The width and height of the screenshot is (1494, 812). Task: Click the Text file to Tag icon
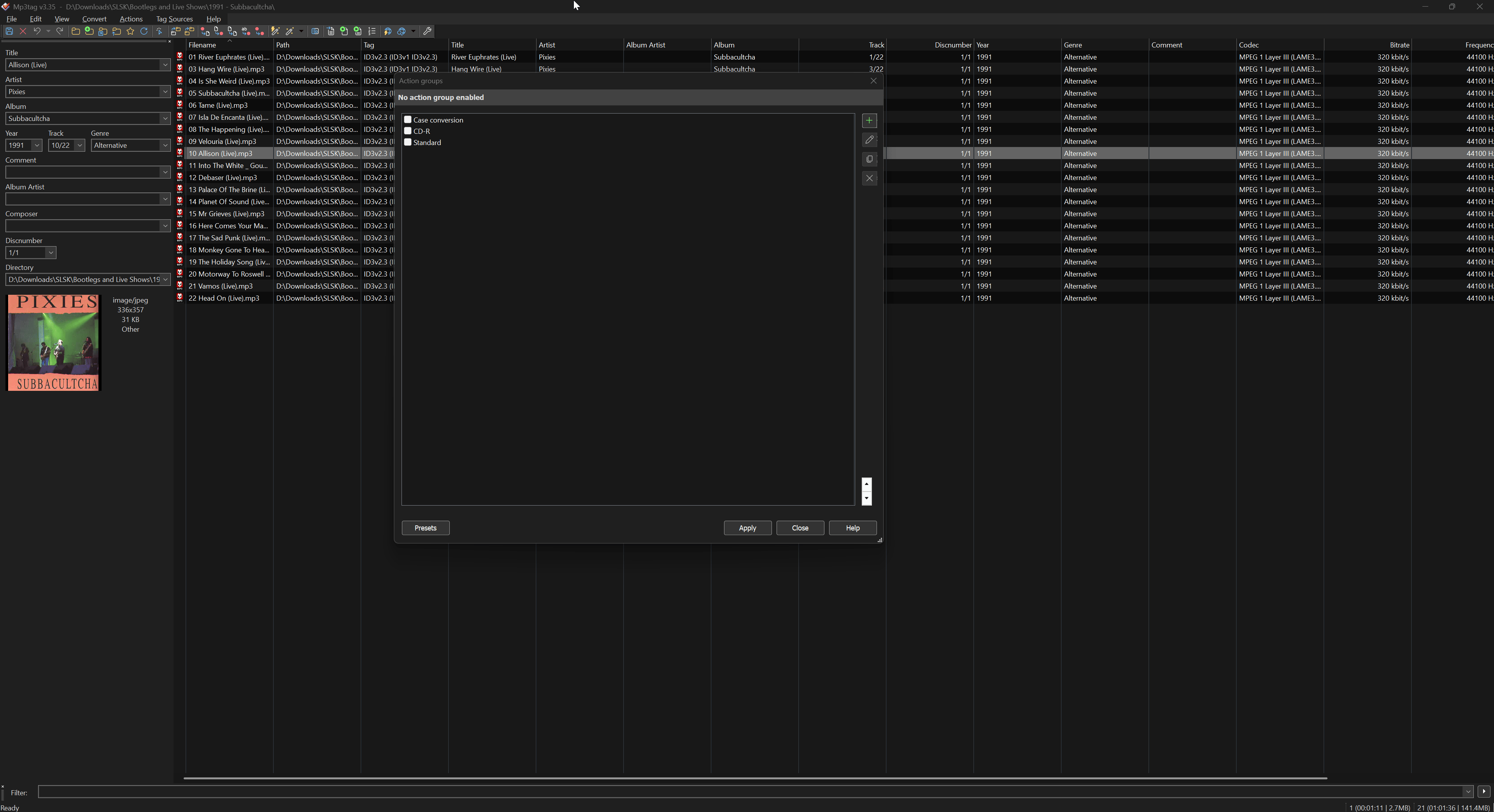246,31
